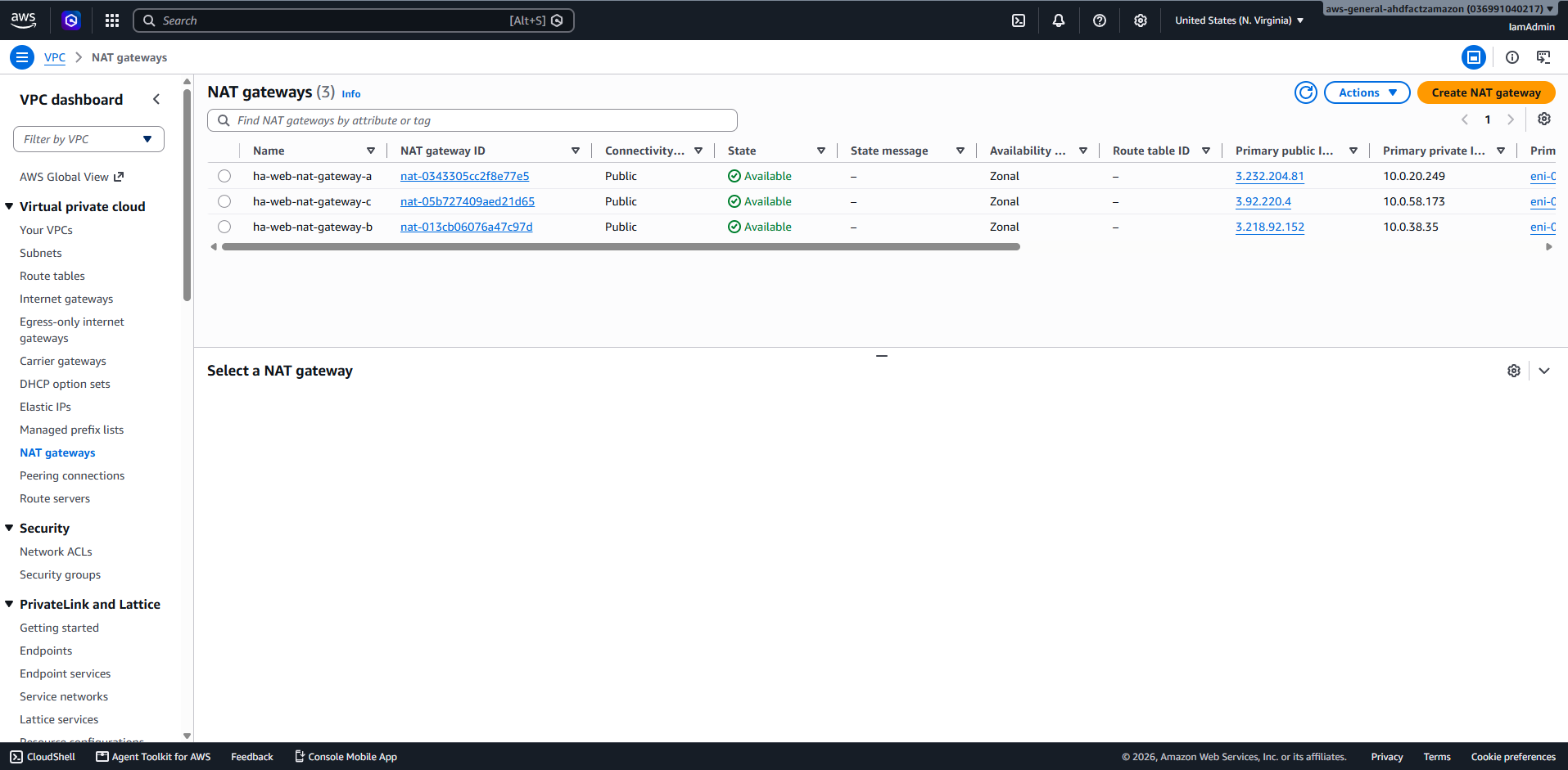Select the ha-web-nat-gateway-c radio button
Image resolution: width=1568 pixels, height=770 pixels.
(x=224, y=201)
